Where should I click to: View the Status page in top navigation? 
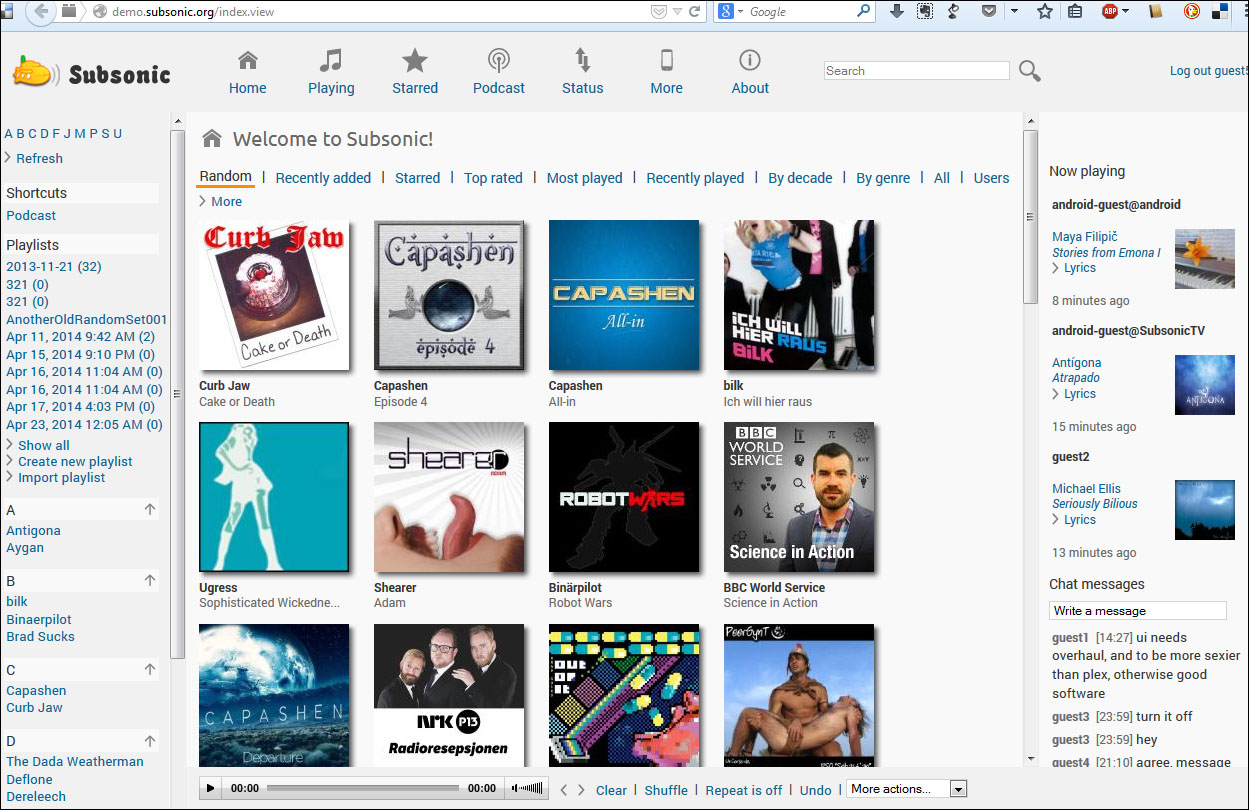click(583, 72)
